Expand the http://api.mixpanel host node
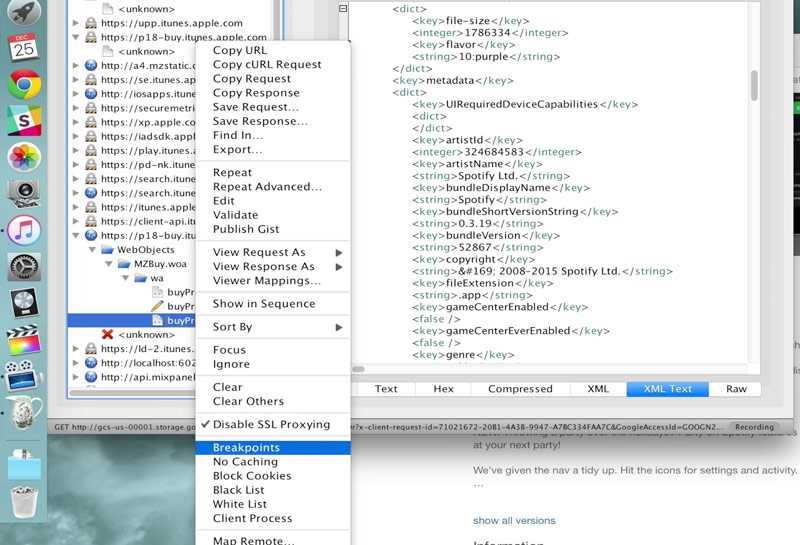The height and width of the screenshot is (545, 800). click(x=76, y=377)
